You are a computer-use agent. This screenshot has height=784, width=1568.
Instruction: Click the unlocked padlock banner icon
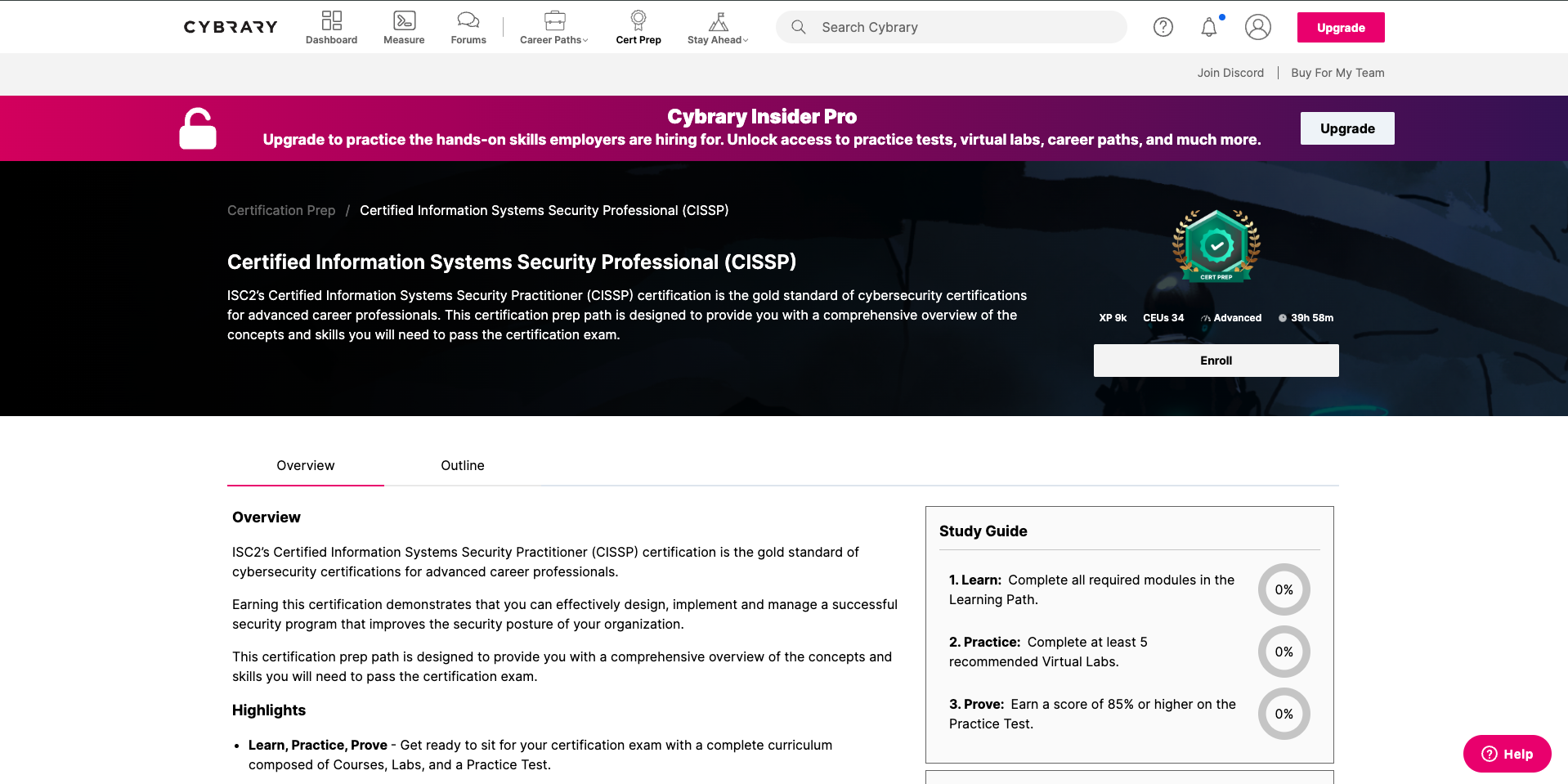click(x=198, y=128)
